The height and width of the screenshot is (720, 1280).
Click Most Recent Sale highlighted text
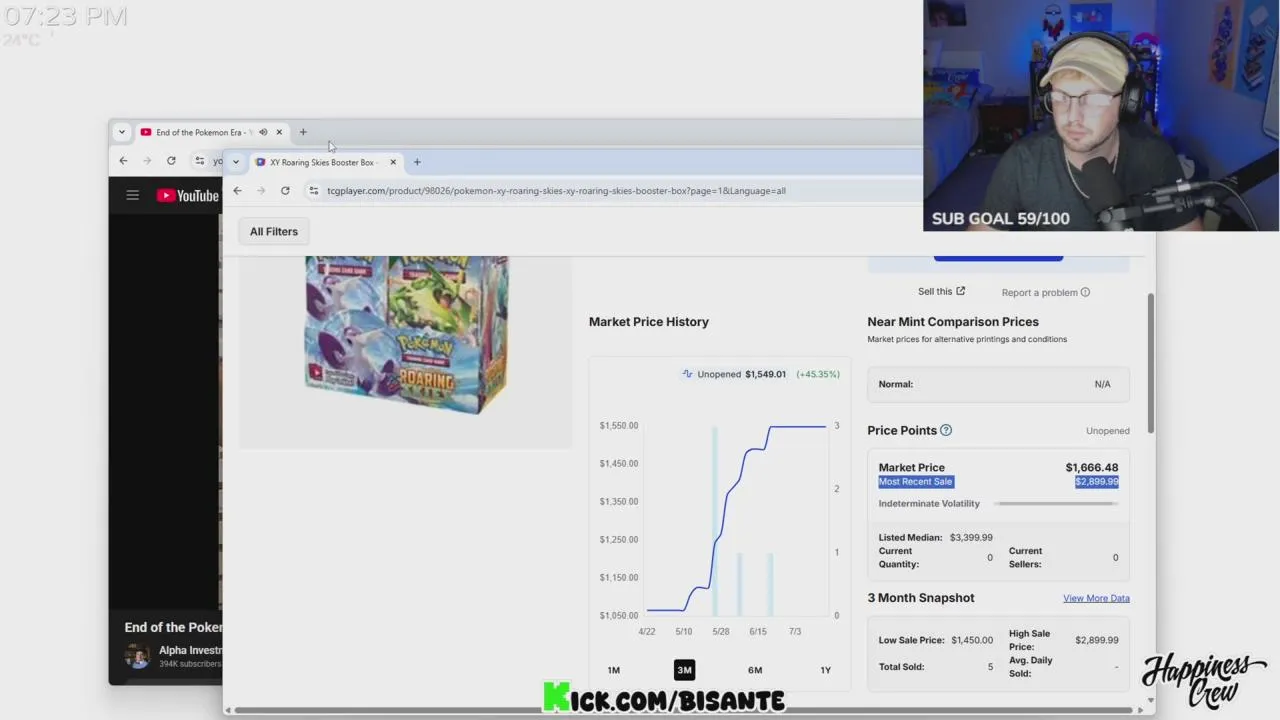[x=916, y=482]
